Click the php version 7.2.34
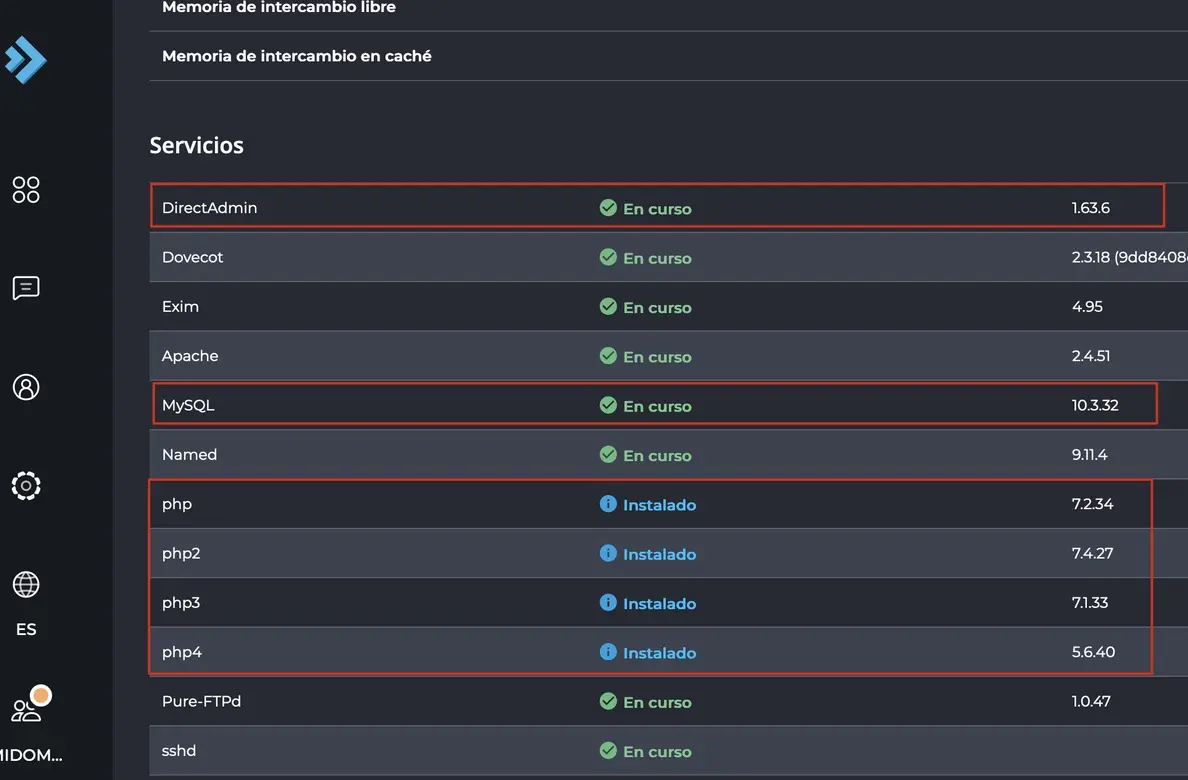The width and height of the screenshot is (1188, 780). pos(1092,503)
